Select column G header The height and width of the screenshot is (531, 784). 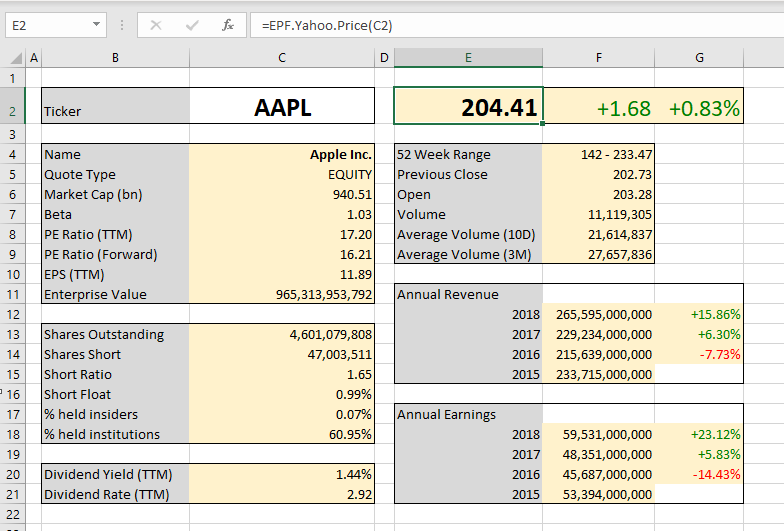point(699,58)
